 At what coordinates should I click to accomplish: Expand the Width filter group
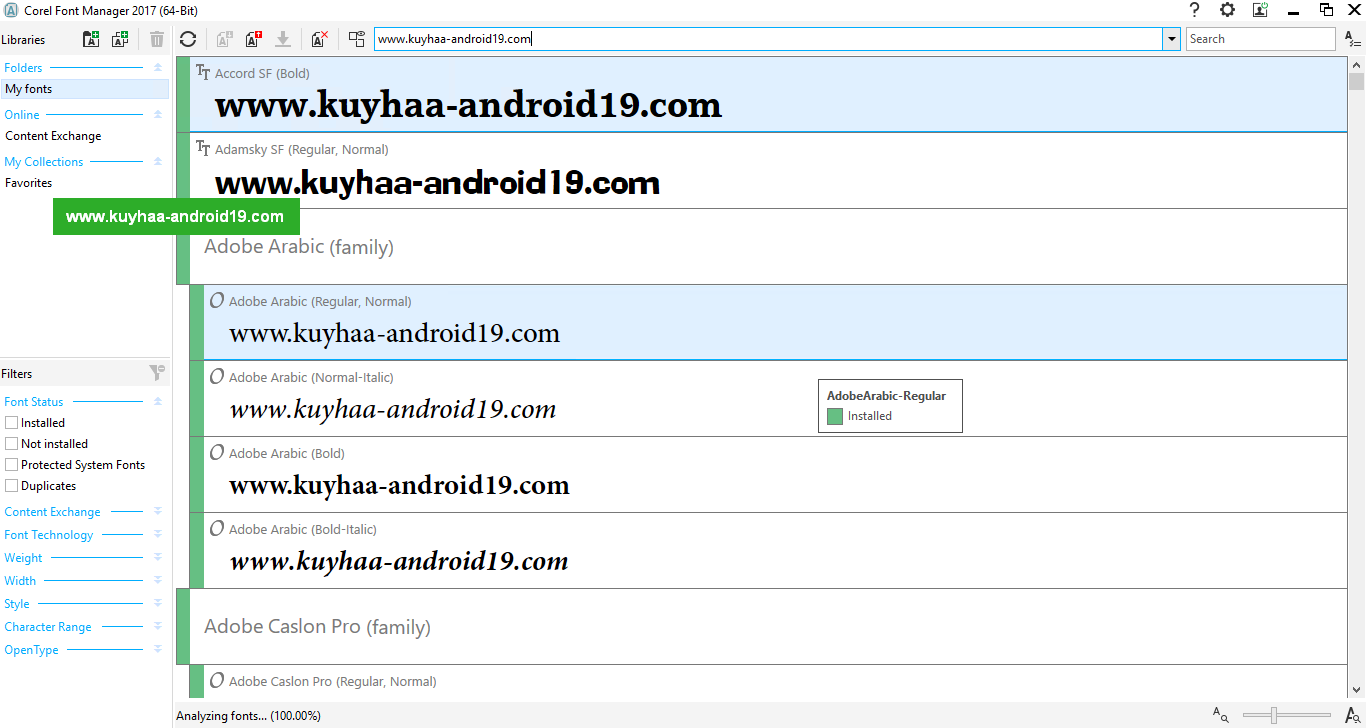[x=157, y=581]
